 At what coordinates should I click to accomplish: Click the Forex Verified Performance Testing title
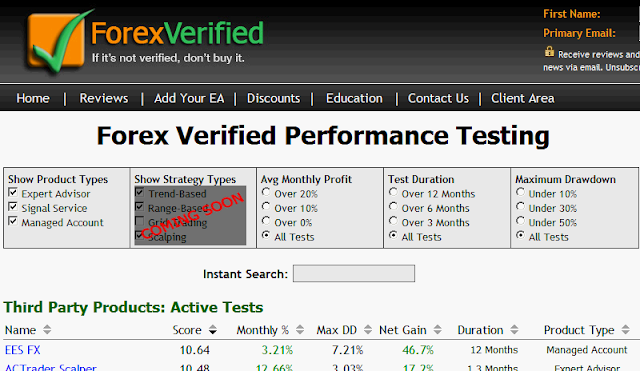point(323,136)
